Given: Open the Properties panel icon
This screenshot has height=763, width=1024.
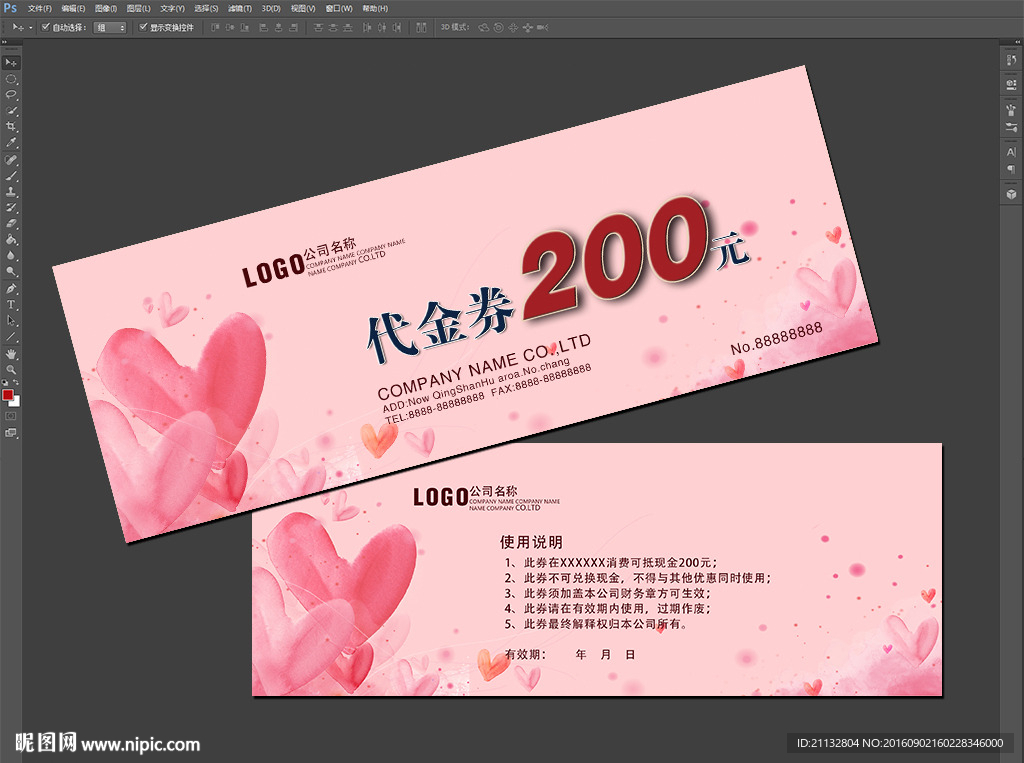Looking at the screenshot, I should tap(1011, 84).
